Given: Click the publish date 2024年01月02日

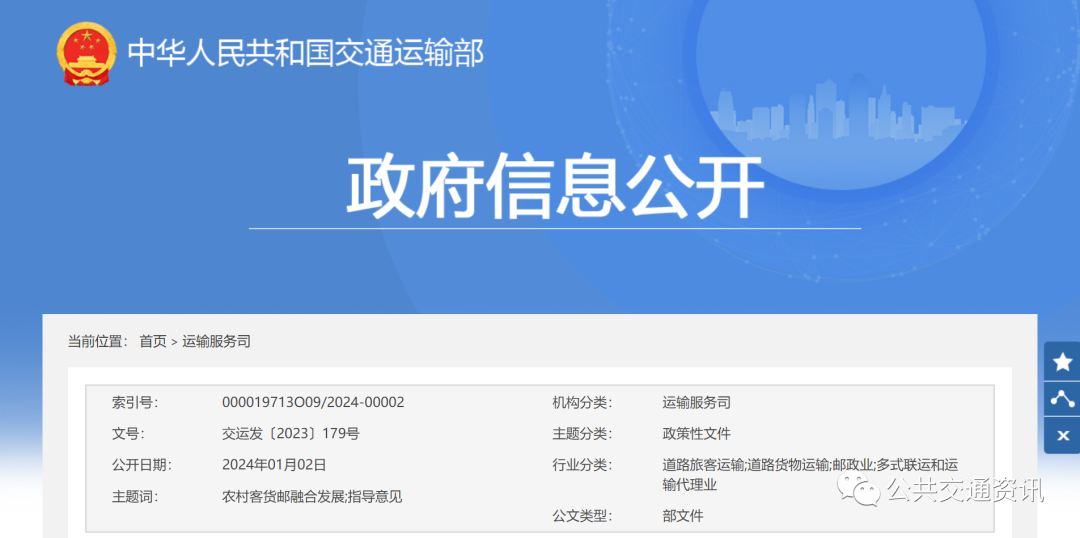Looking at the screenshot, I should pyautogui.click(x=274, y=464).
